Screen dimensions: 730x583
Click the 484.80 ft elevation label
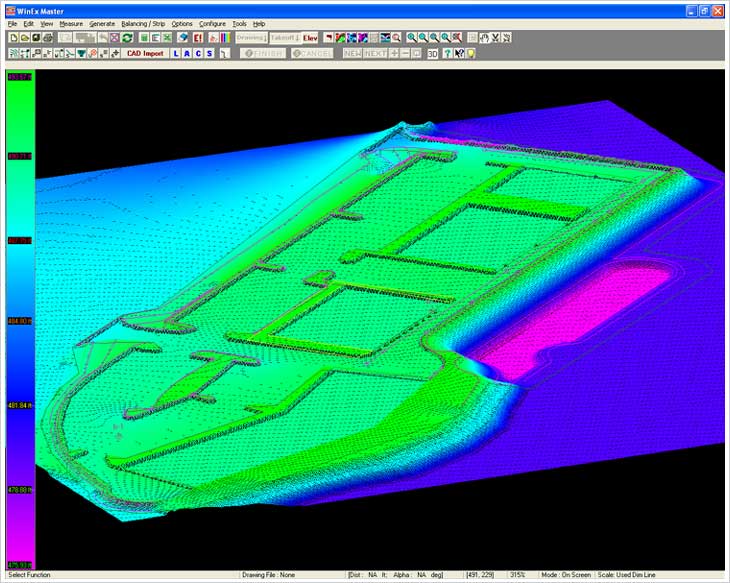[20, 321]
